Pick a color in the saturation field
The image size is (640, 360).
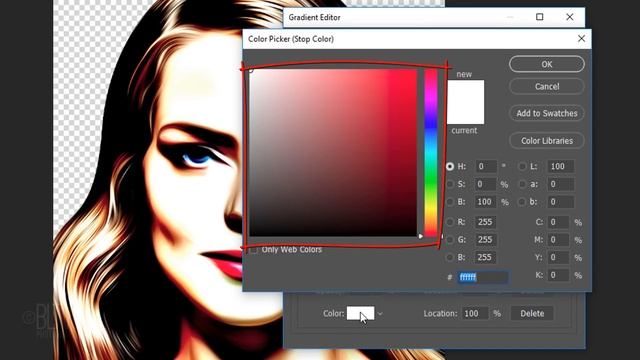point(333,153)
